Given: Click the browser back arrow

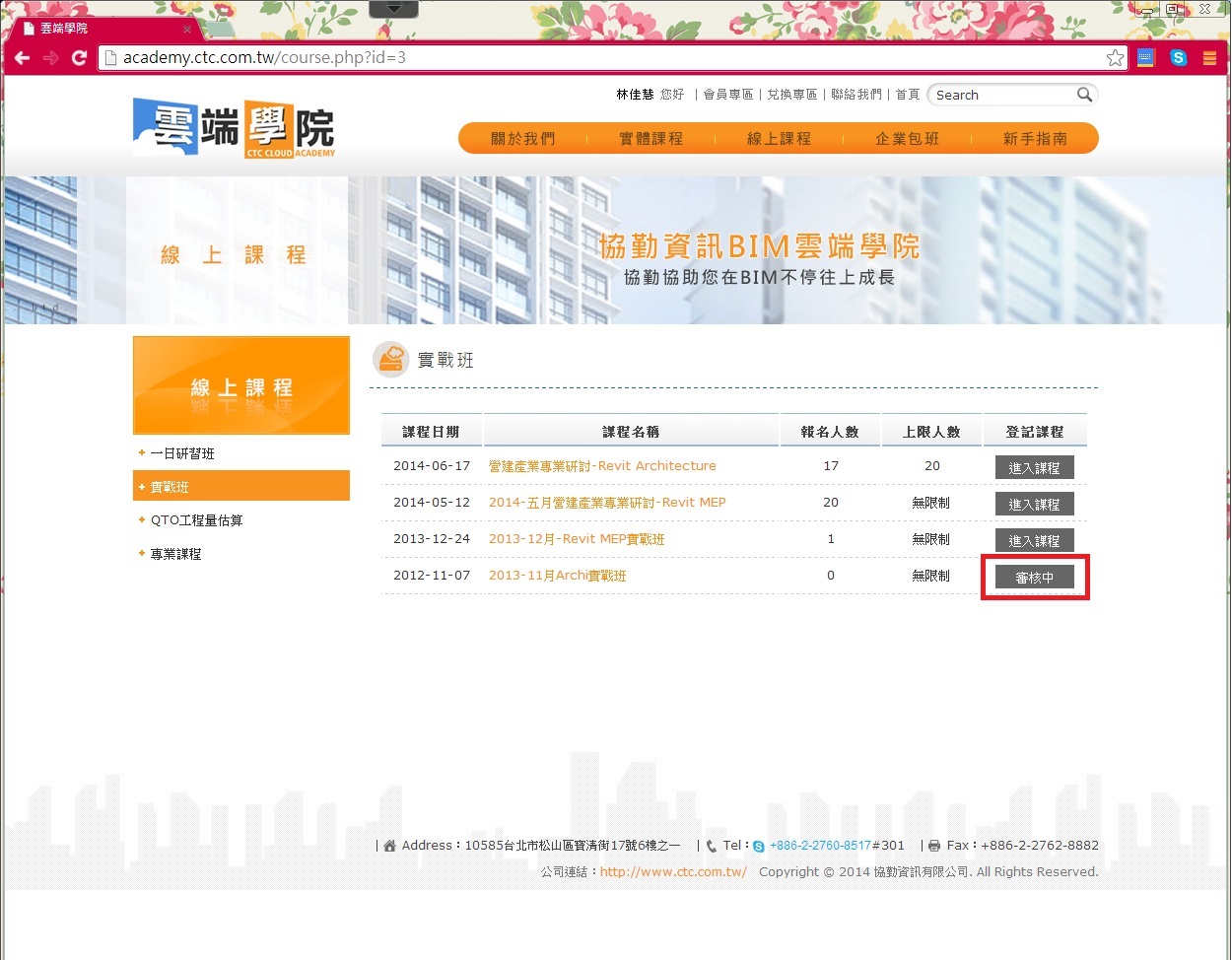Looking at the screenshot, I should [x=22, y=58].
